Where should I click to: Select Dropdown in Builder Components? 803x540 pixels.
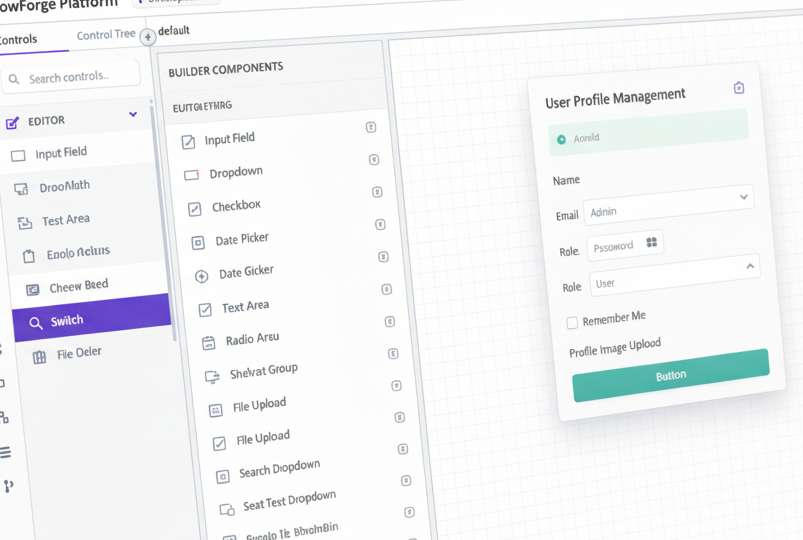pos(236,172)
